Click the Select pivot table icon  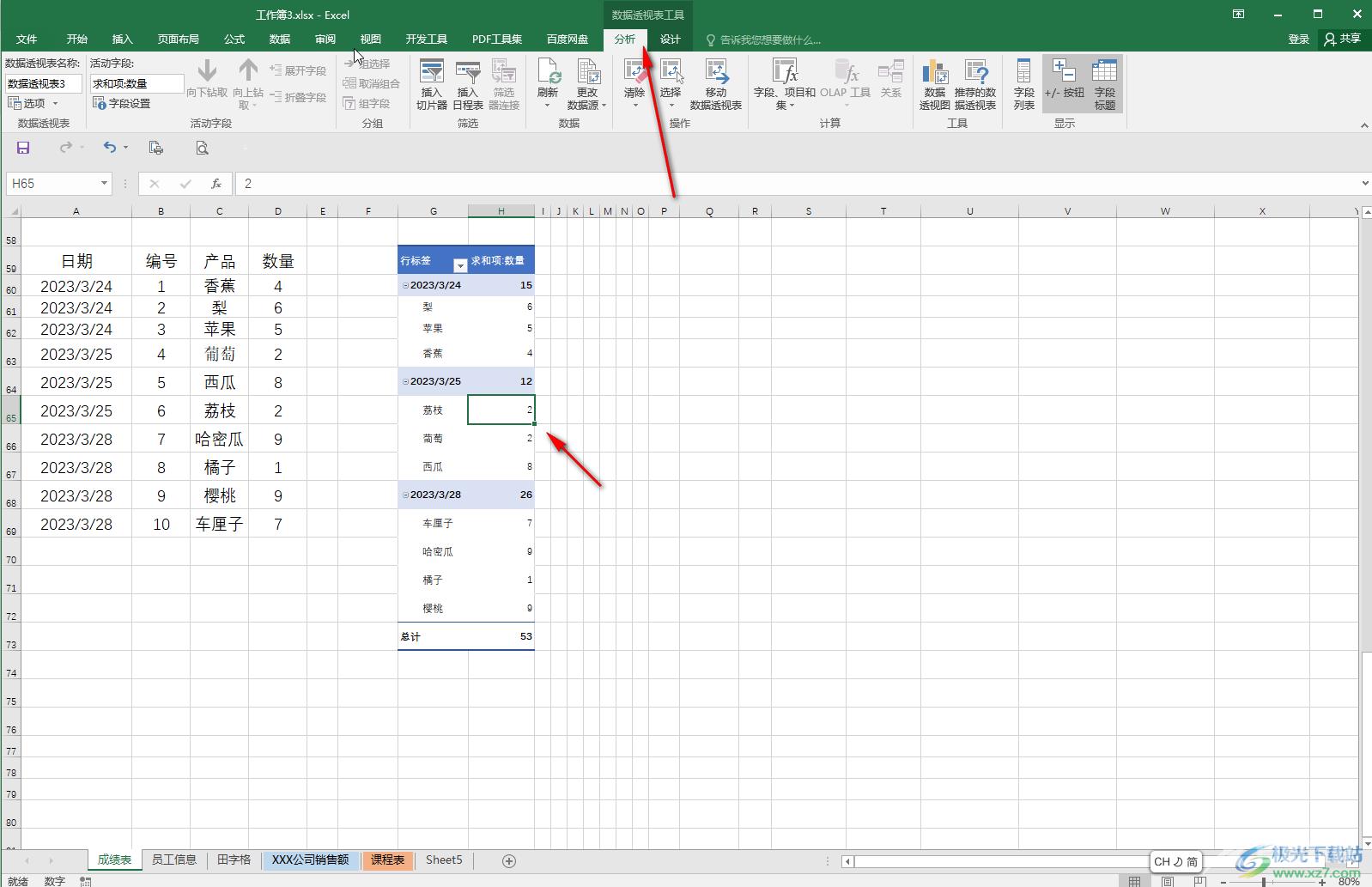[x=671, y=72]
